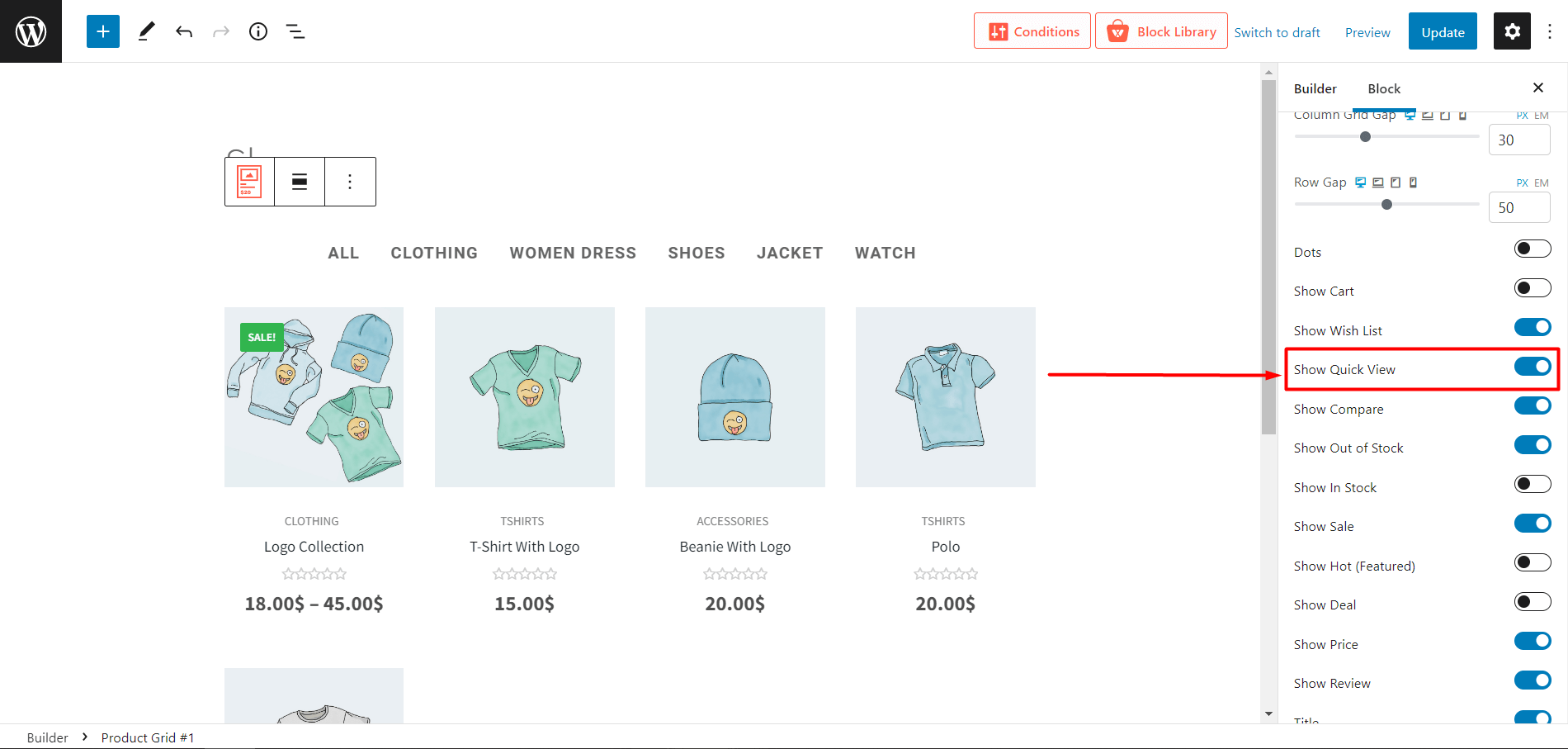Click the Details info icon
This screenshot has width=1568, height=749.
tap(257, 31)
